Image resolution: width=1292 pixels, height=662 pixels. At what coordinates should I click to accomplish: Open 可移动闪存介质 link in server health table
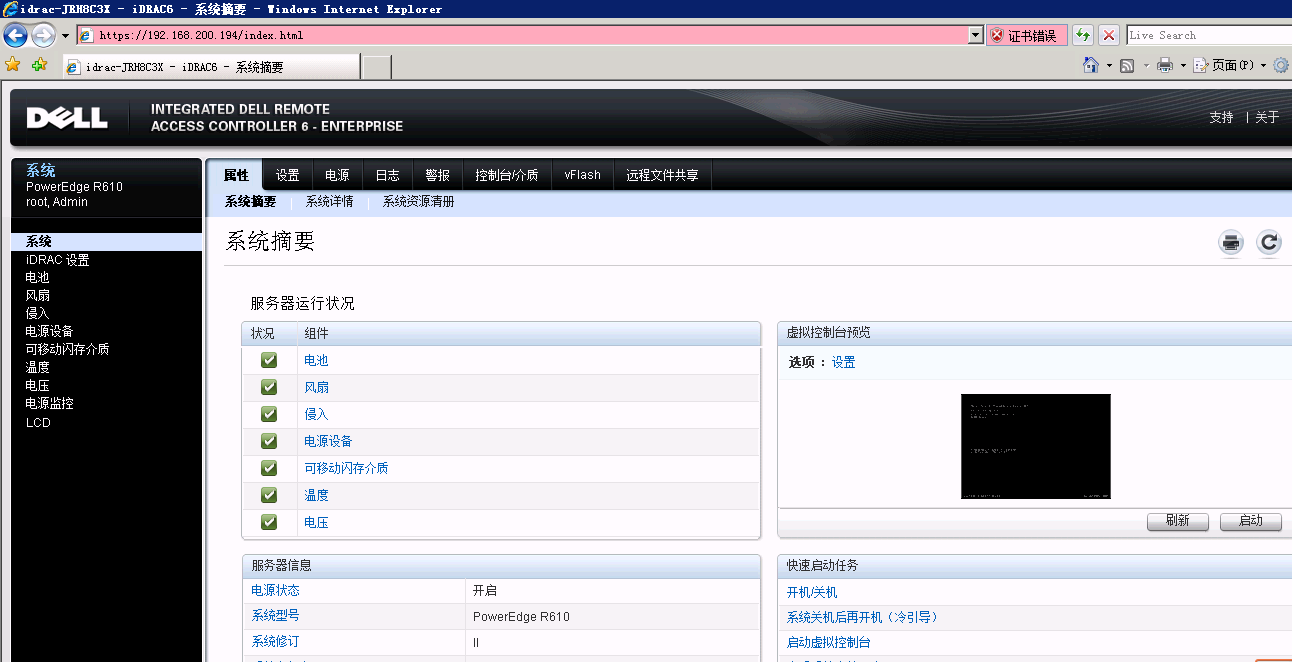click(x=346, y=469)
